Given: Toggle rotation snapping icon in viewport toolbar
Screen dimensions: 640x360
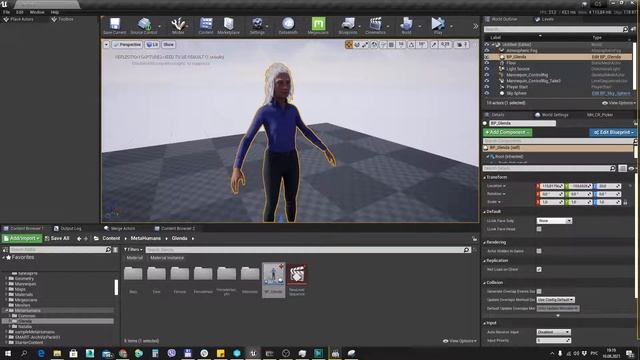Looking at the screenshot, I should [x=411, y=44].
